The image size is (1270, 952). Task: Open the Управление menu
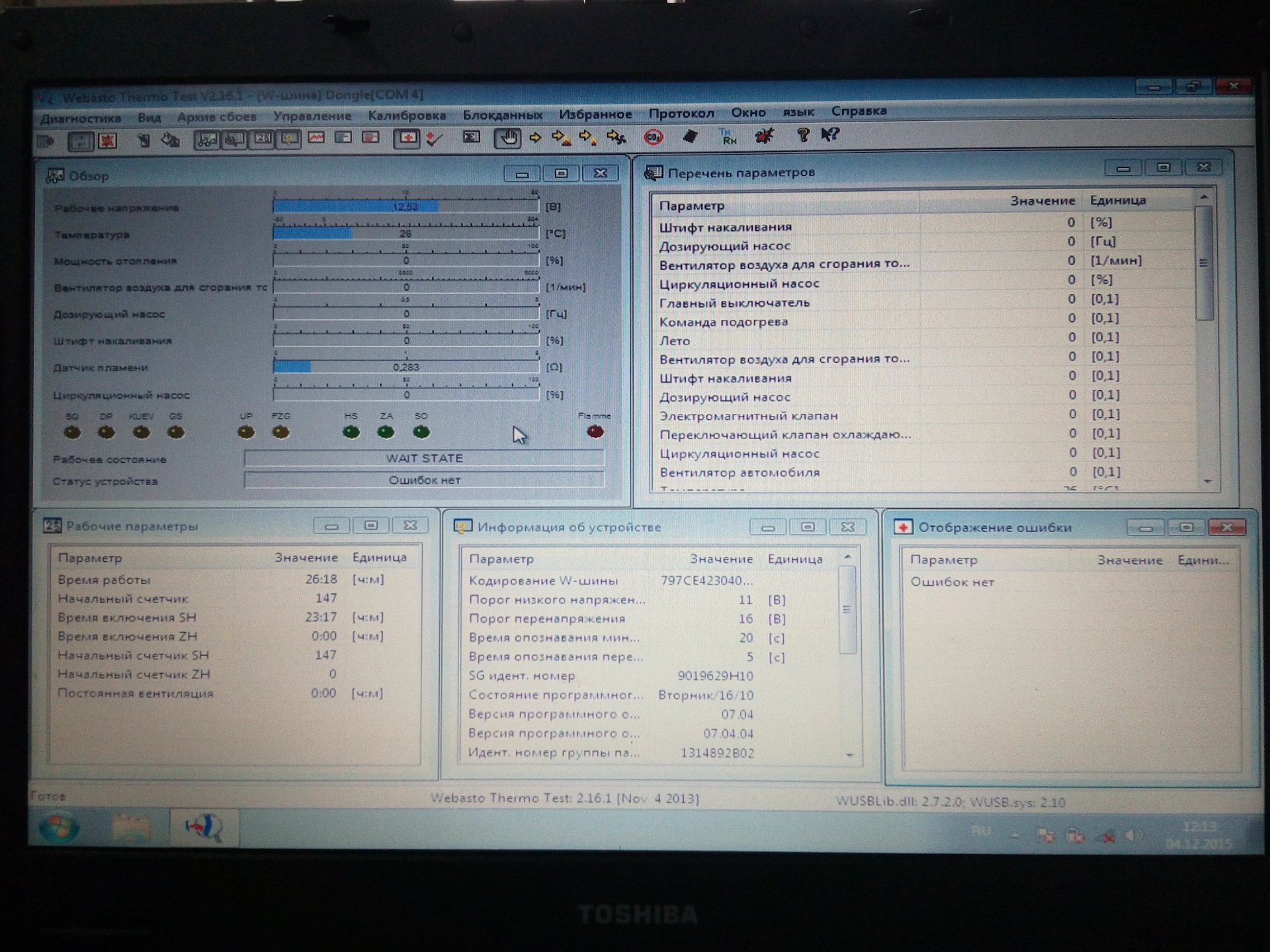(x=313, y=116)
